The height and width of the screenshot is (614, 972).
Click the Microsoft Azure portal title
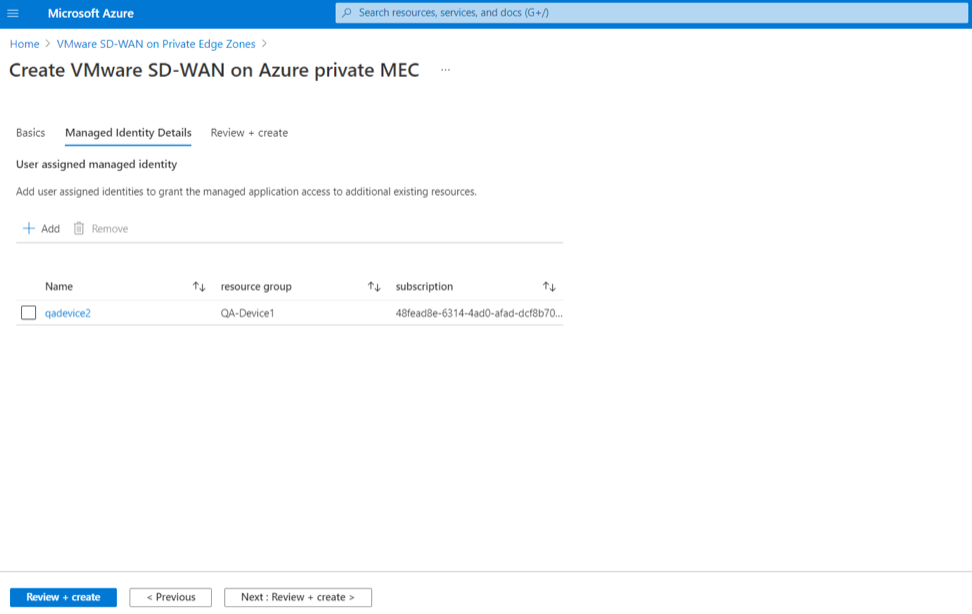(90, 13)
